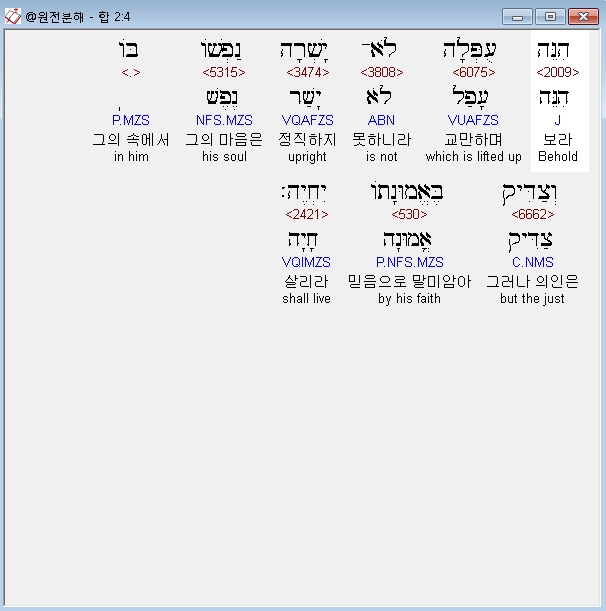
Task: Click the Korean gloss 그의 마음은
Action: click(x=224, y=140)
